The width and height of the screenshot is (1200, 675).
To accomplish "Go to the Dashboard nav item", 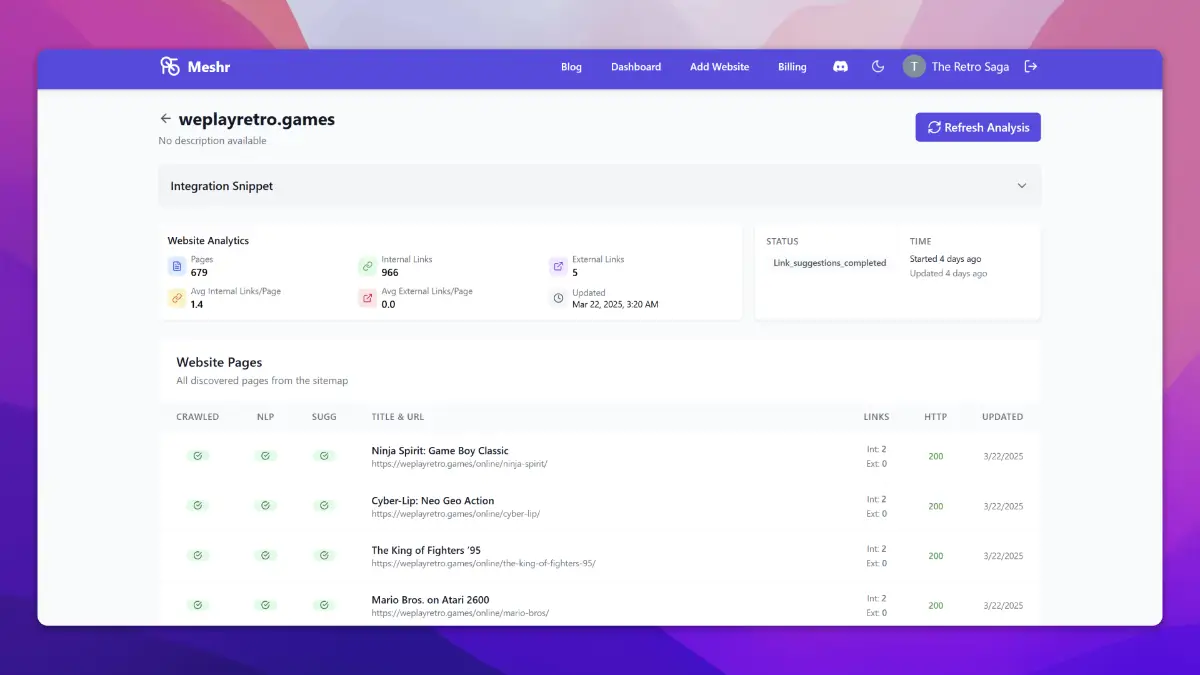I will point(636,67).
